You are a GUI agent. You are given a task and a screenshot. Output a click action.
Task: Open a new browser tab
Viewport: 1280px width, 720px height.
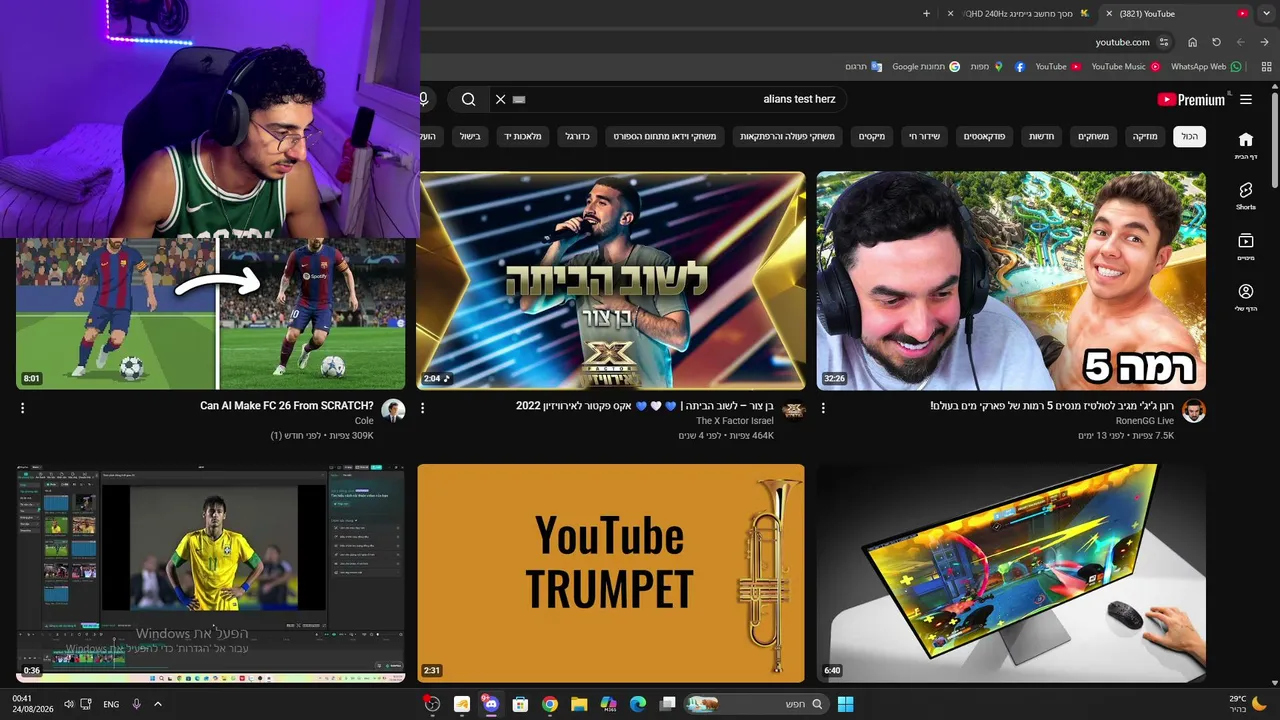(x=926, y=14)
